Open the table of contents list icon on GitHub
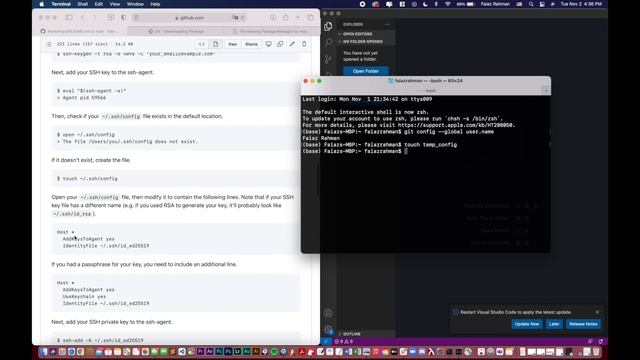This screenshot has width=640, height=360. [49, 44]
